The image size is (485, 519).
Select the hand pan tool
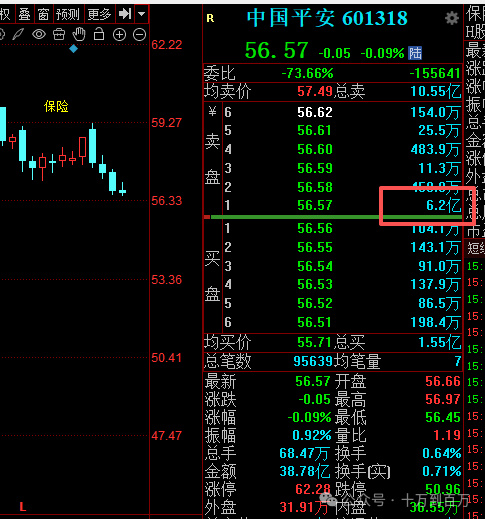click(79, 34)
